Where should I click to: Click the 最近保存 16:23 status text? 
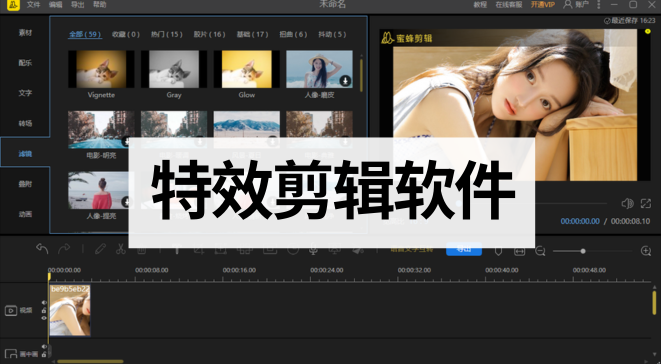tap(630, 21)
